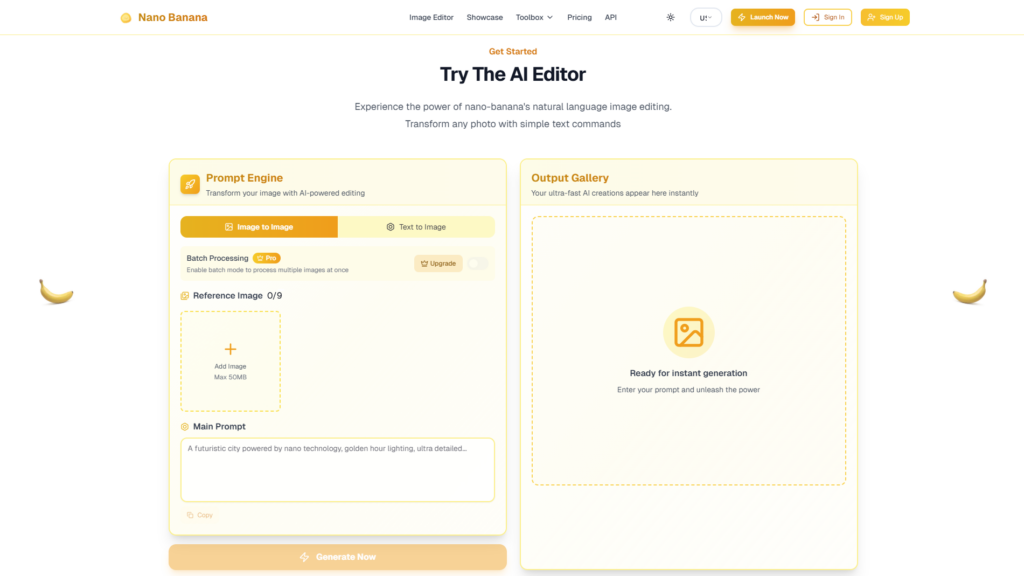The height and width of the screenshot is (576, 1024).
Task: Open the language selector dropdown
Action: (706, 17)
